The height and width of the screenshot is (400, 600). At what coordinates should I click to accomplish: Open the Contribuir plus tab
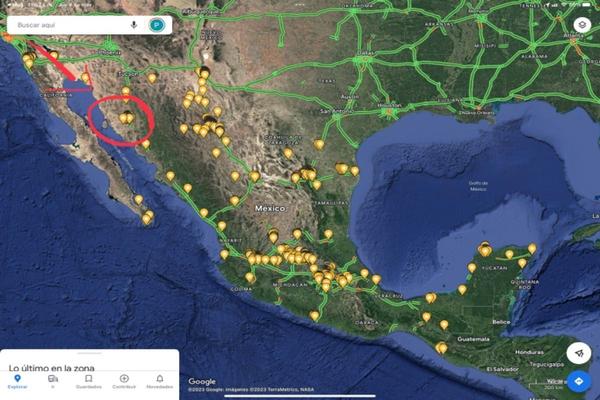[124, 381]
